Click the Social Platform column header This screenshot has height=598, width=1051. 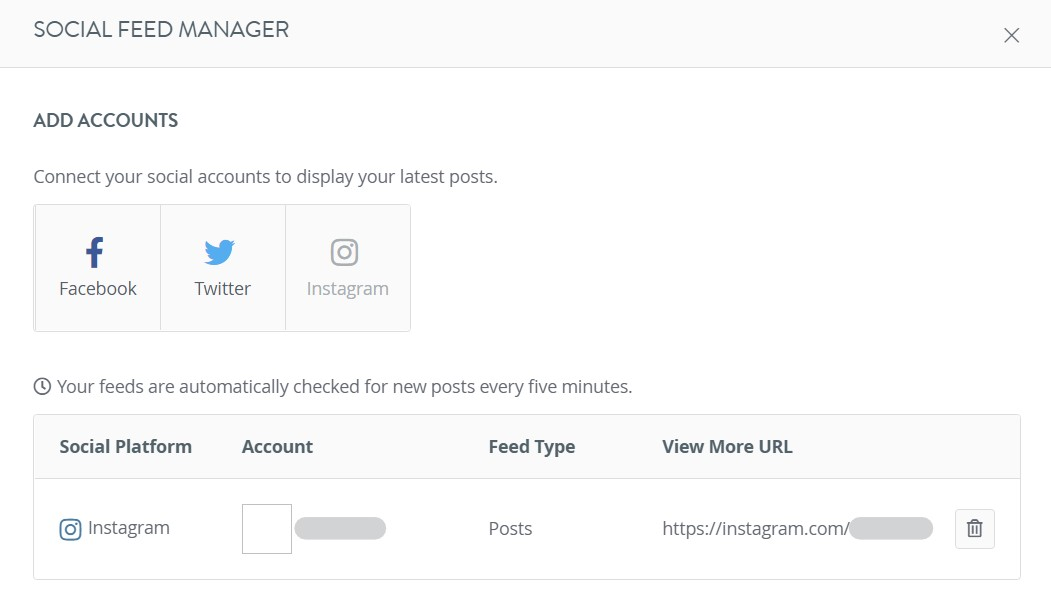click(x=125, y=447)
